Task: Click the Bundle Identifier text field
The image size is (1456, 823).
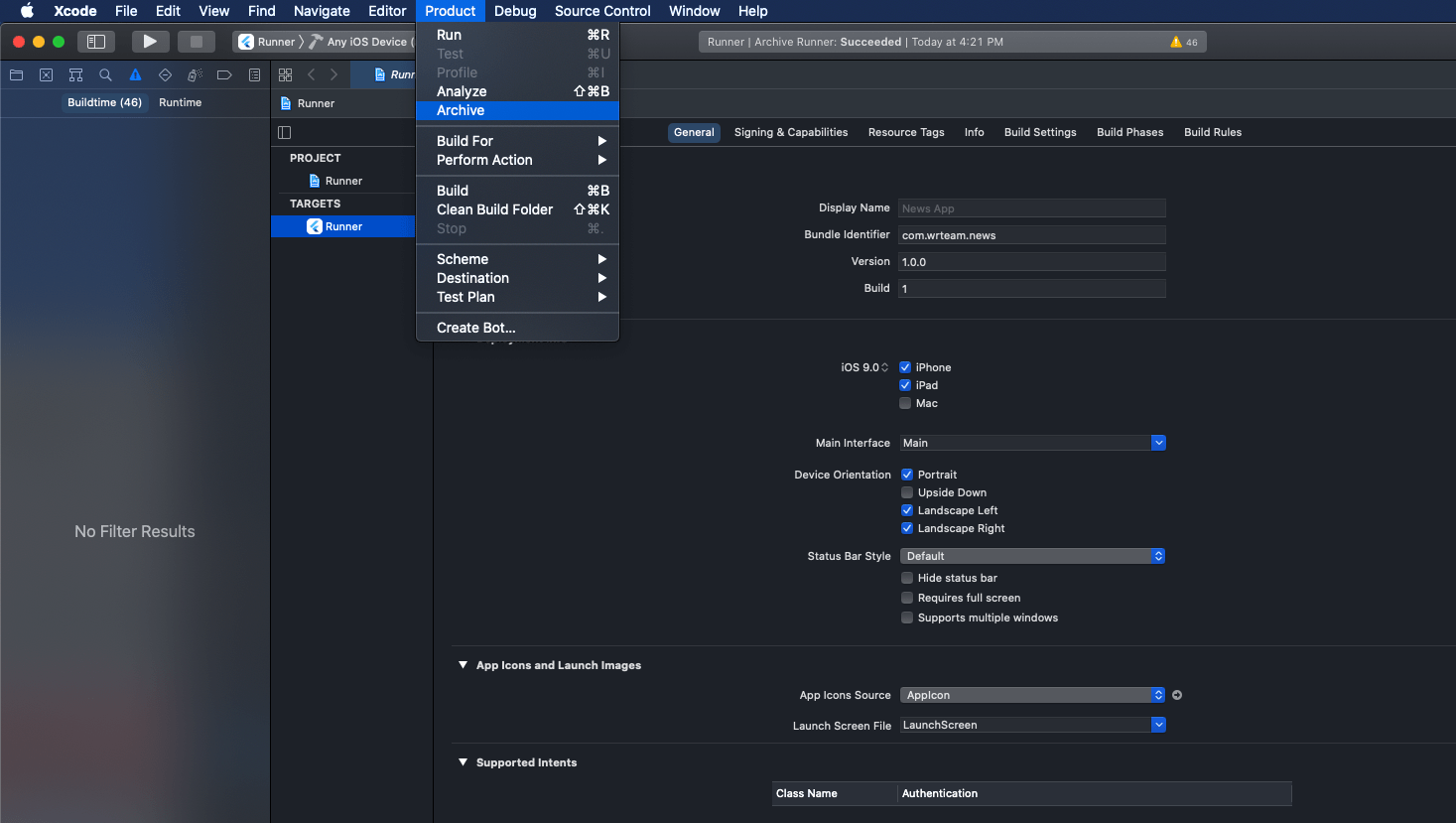Action: click(1030, 235)
